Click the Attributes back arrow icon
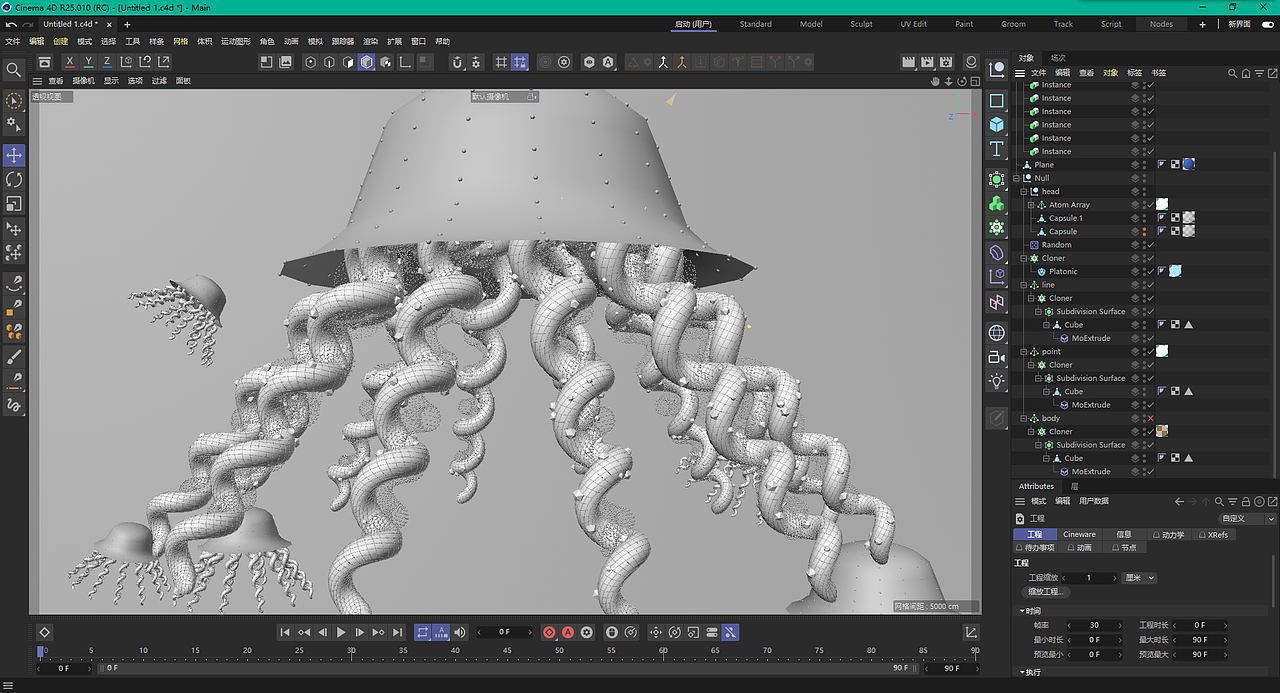This screenshot has height=693, width=1280. 1179,501
